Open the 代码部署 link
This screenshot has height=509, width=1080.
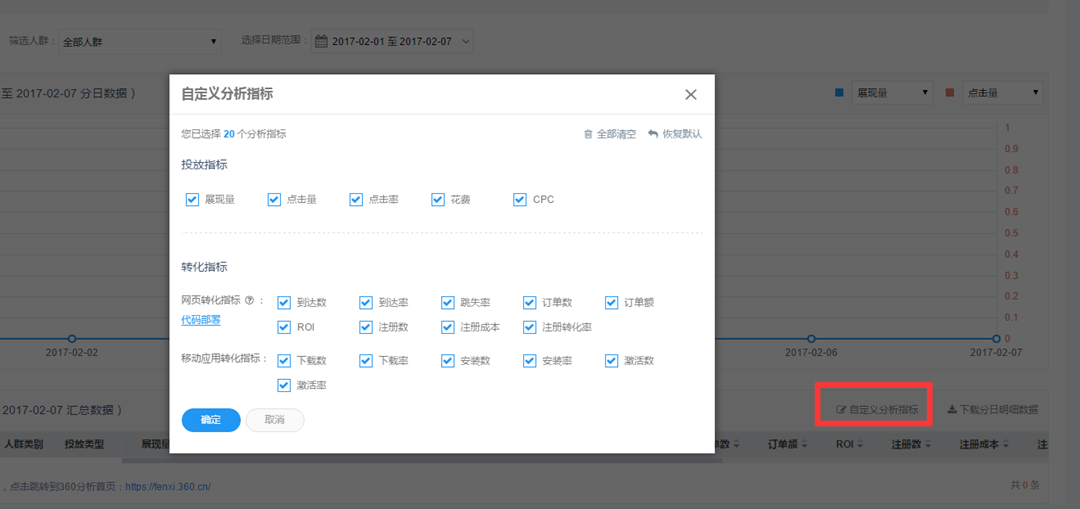tap(201, 320)
